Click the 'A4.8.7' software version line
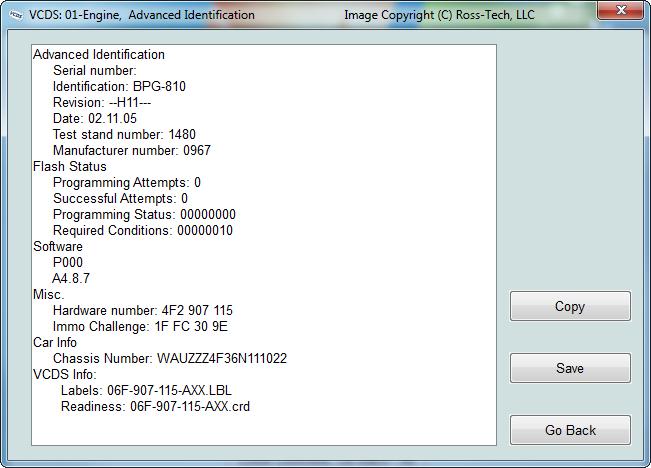Screen dimensions: 651x468 pos(71,278)
